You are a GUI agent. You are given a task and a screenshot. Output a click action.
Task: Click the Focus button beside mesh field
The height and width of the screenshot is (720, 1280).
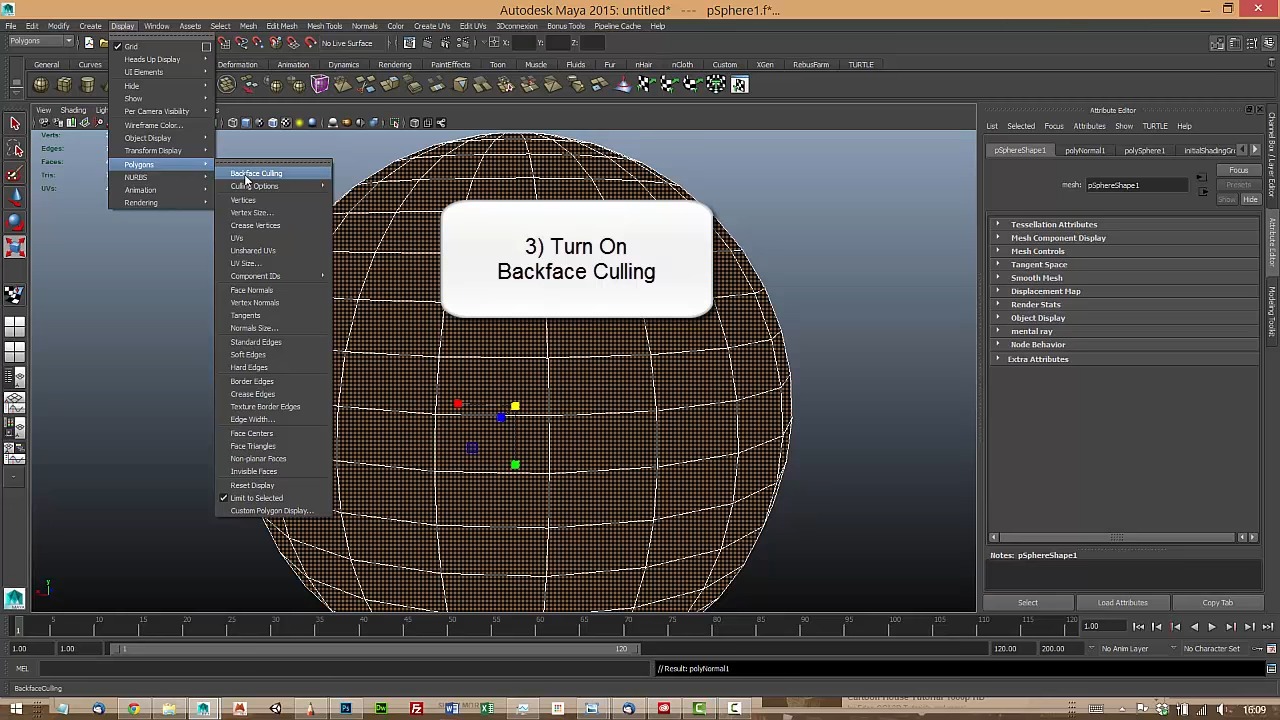coord(1239,171)
